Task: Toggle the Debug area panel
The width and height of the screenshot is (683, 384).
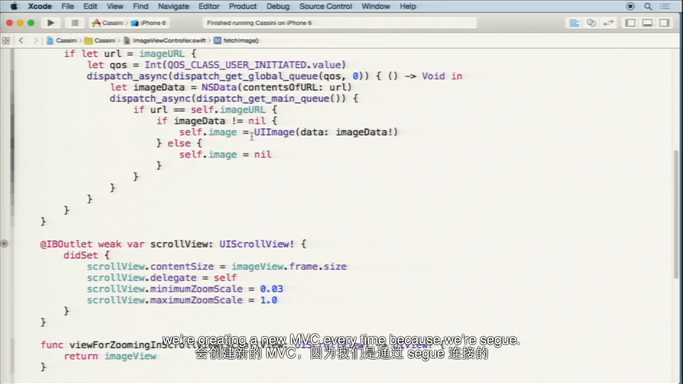Action: pos(647,23)
